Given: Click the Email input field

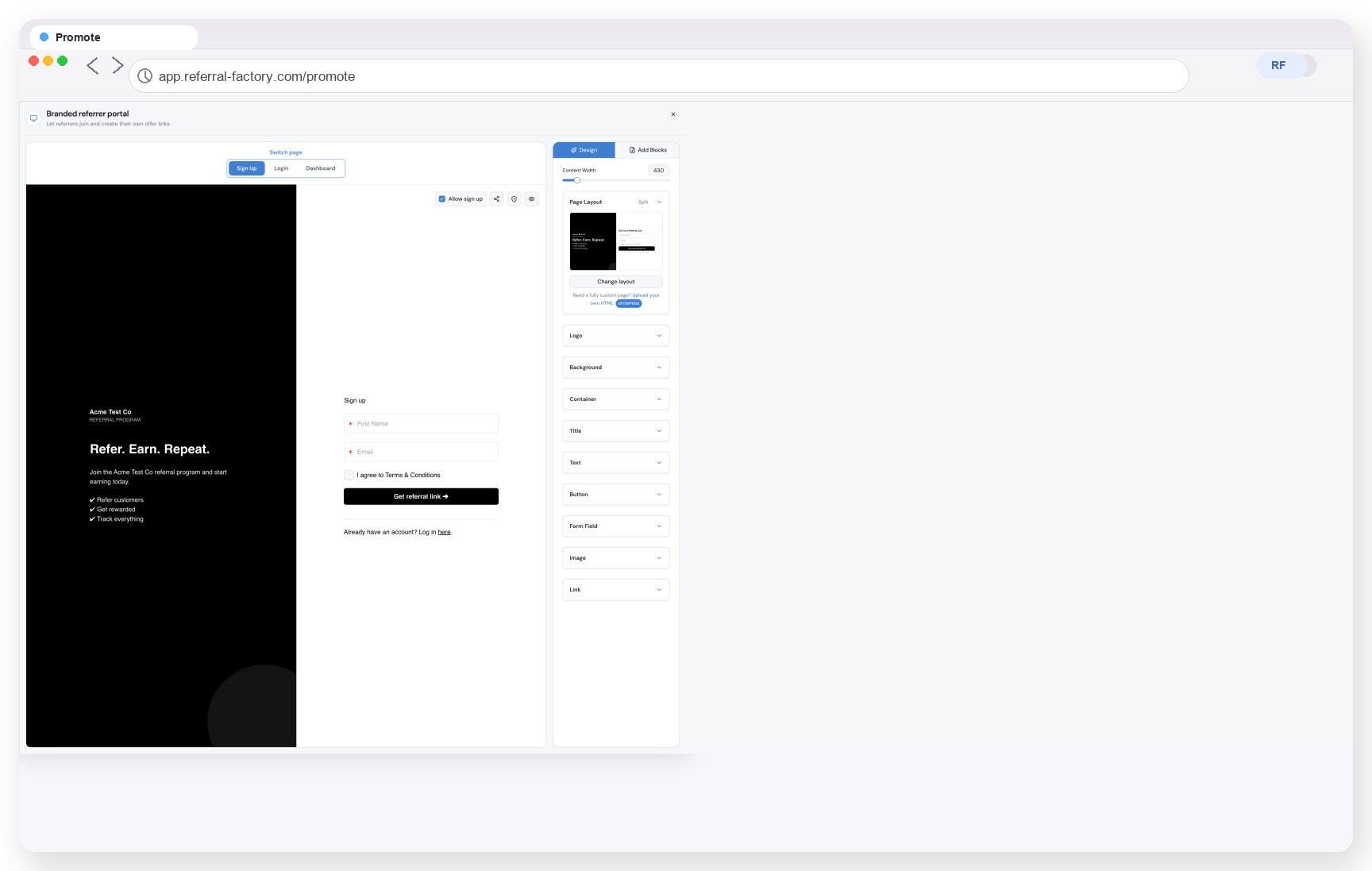Looking at the screenshot, I should [x=421, y=452].
